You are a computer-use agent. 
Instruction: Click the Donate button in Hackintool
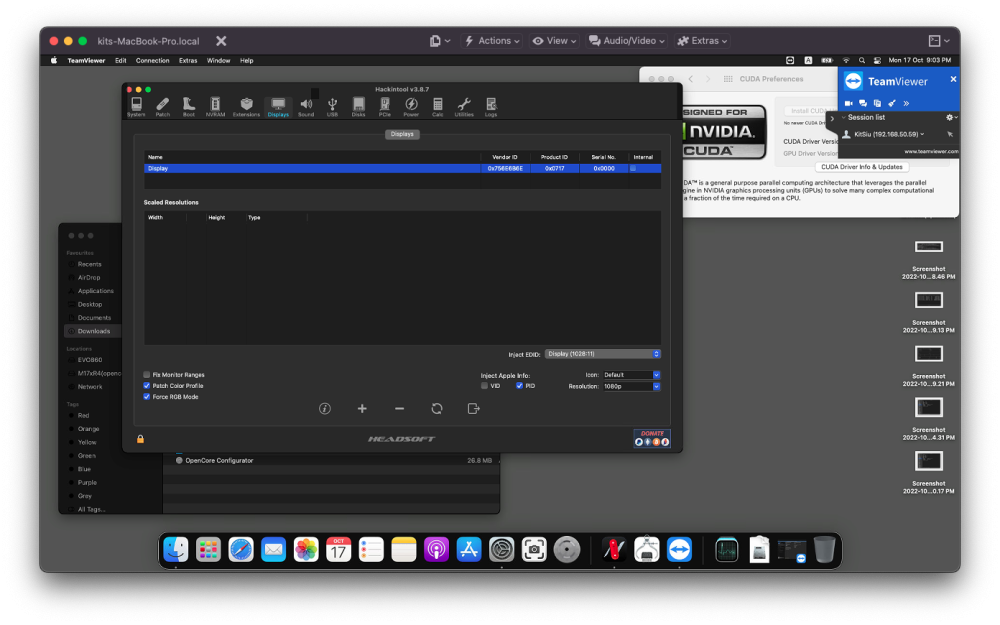[x=652, y=438]
